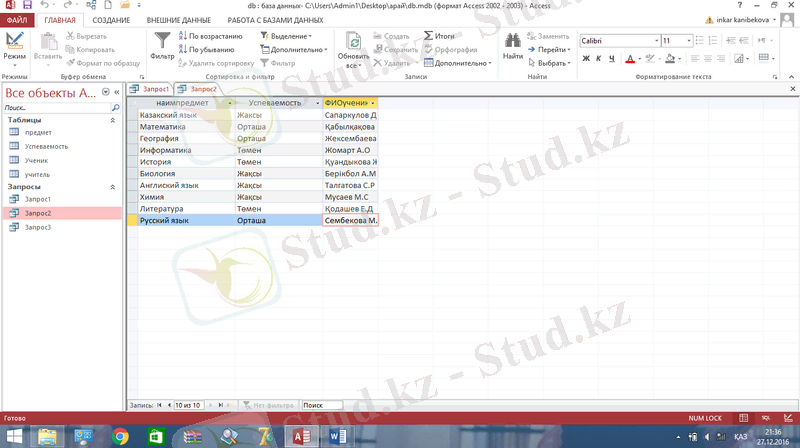
Task: Collapse the Запросы group in navigation pane
Action: (x=112, y=186)
